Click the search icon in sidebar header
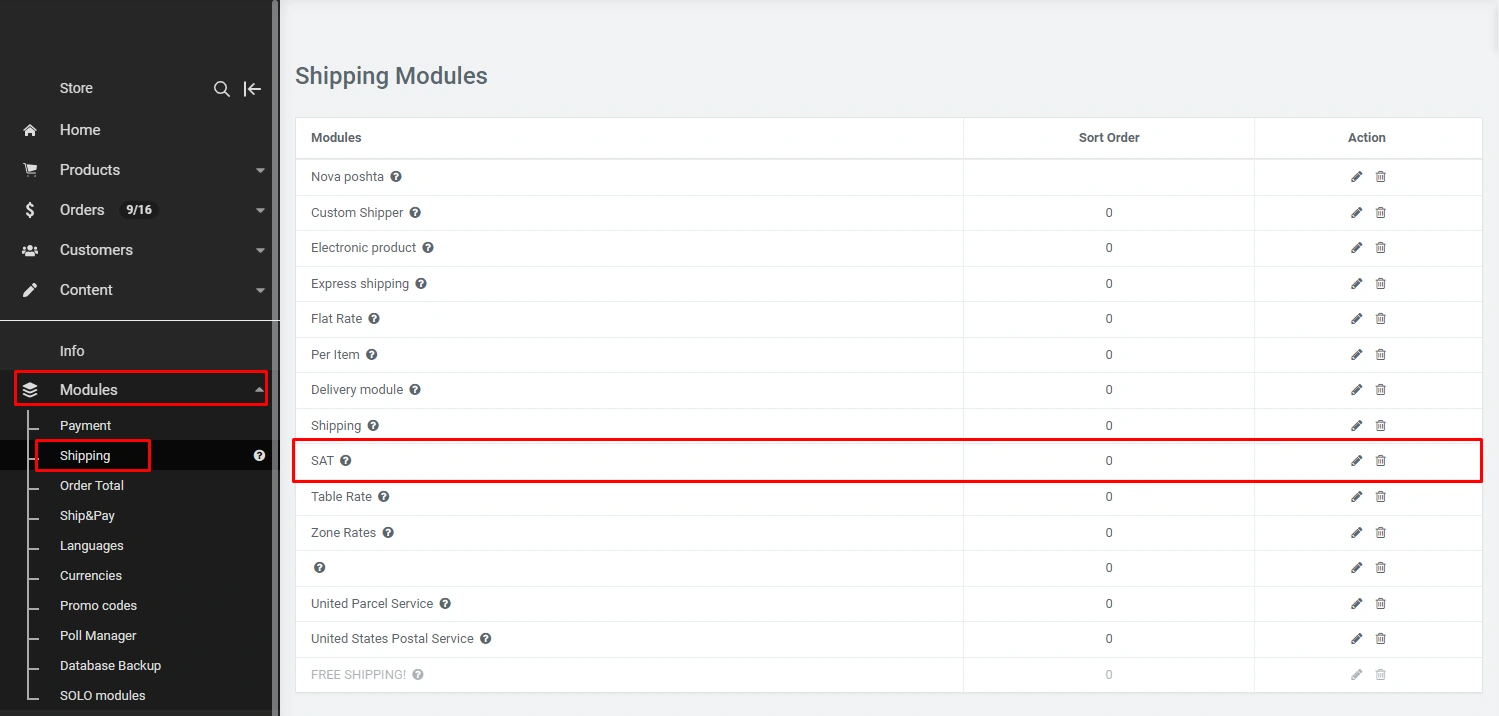The width and height of the screenshot is (1499, 716). pyautogui.click(x=222, y=89)
